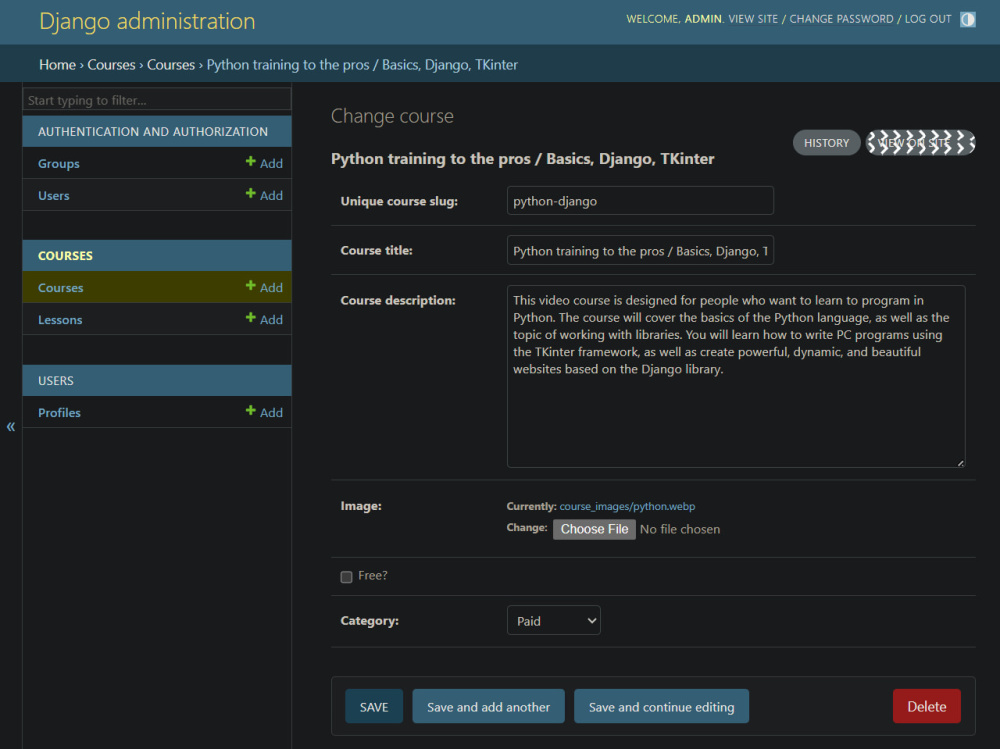Click the 'Change course' heading
The height and width of the screenshot is (749, 1000).
(392, 115)
